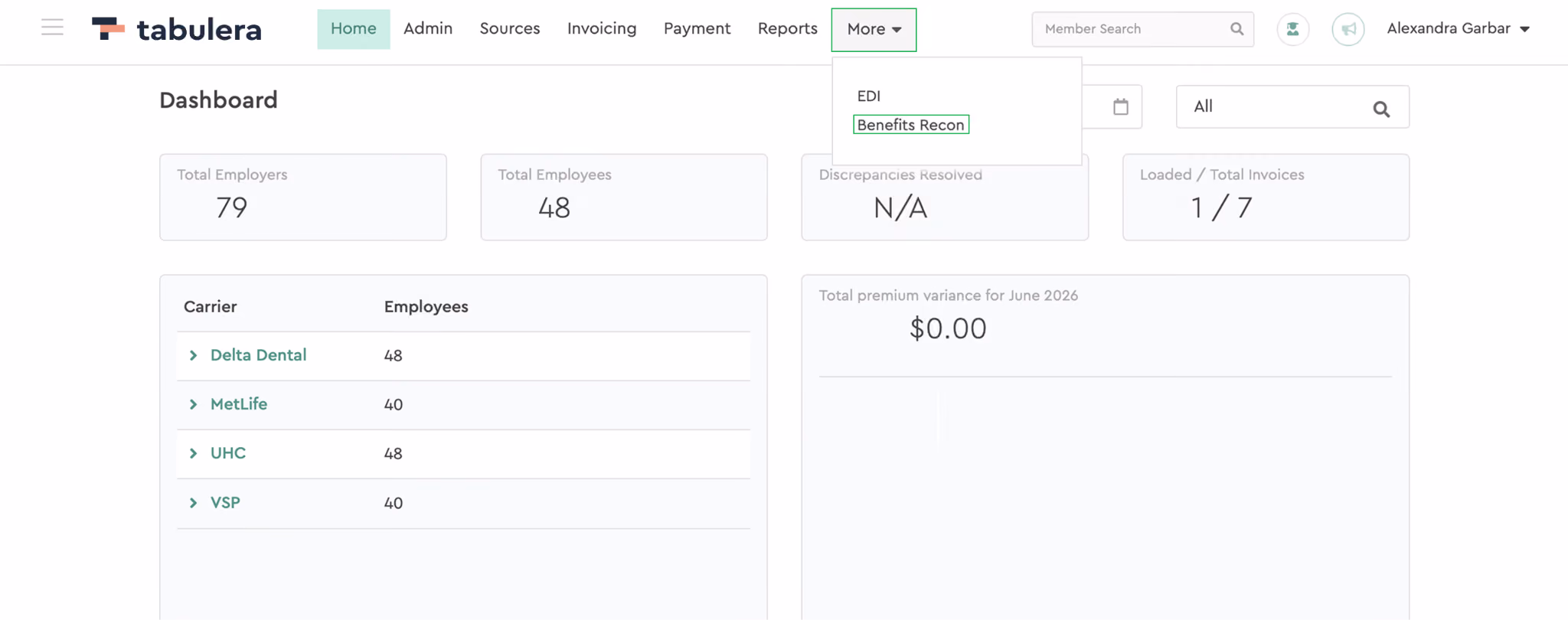
Task: Open the Payment menu
Action: [697, 29]
